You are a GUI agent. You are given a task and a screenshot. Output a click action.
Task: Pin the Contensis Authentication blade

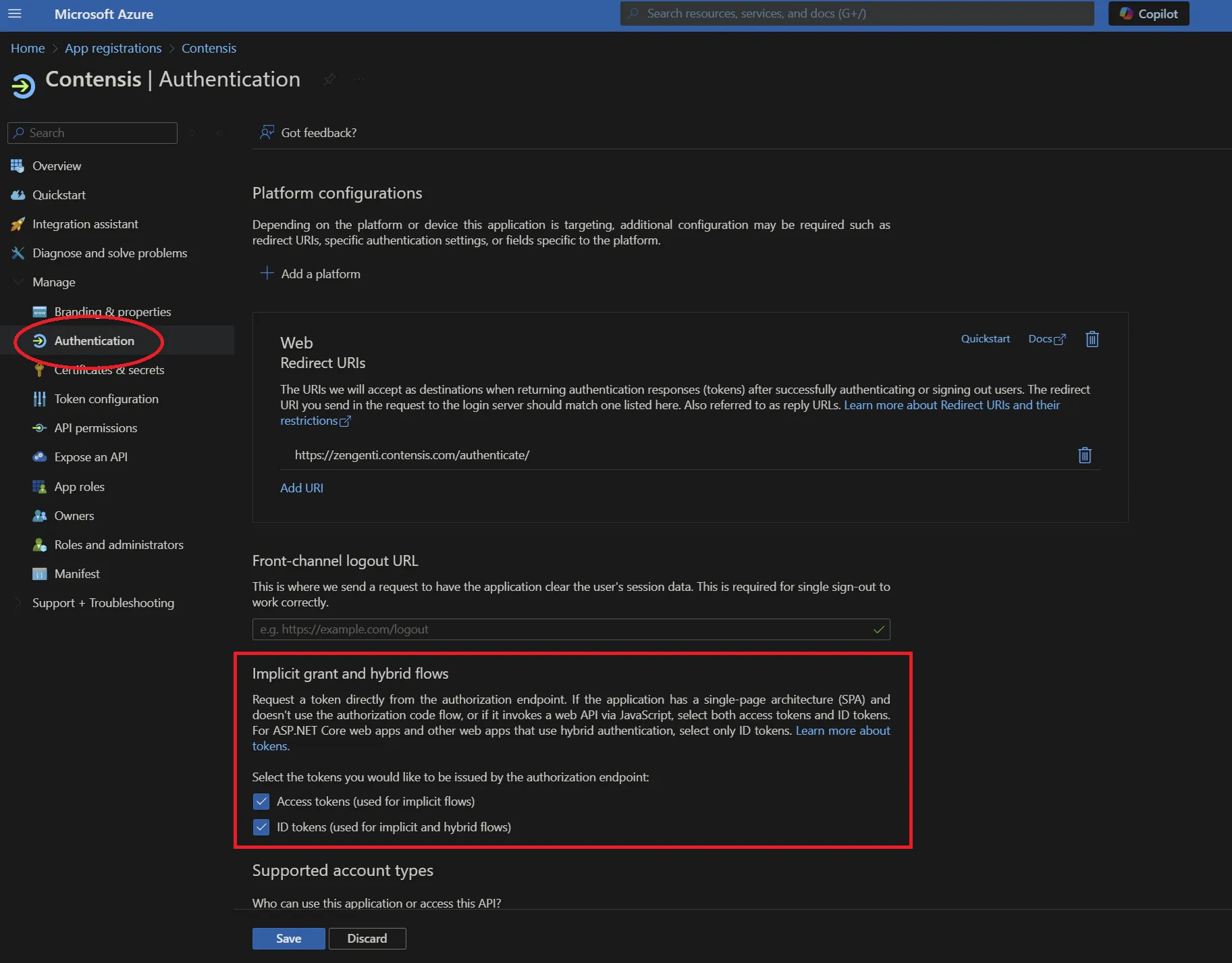coord(329,80)
